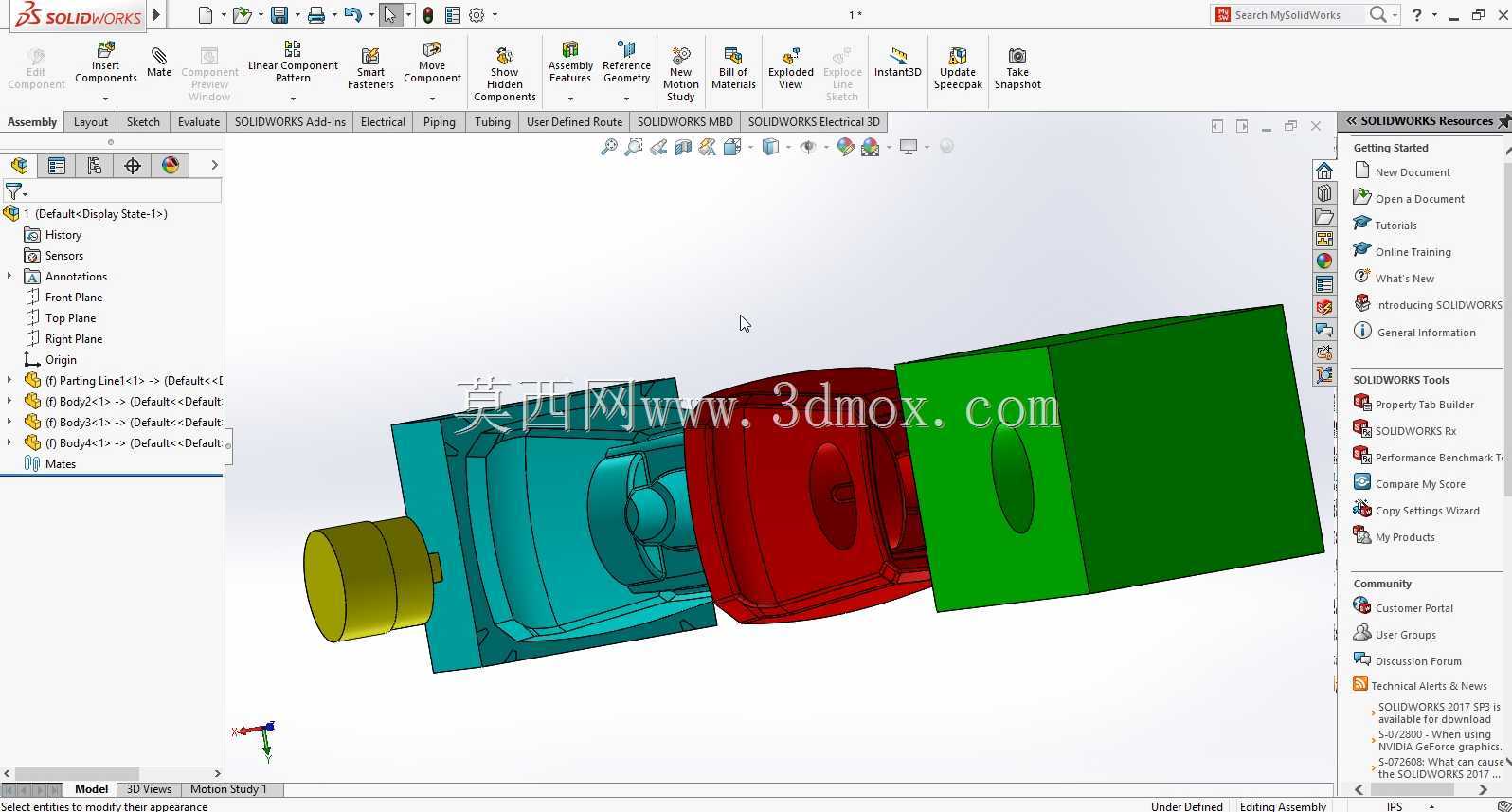This screenshot has height=812, width=1512.
Task: Click Save icon in title toolbar
Action: pos(279,15)
